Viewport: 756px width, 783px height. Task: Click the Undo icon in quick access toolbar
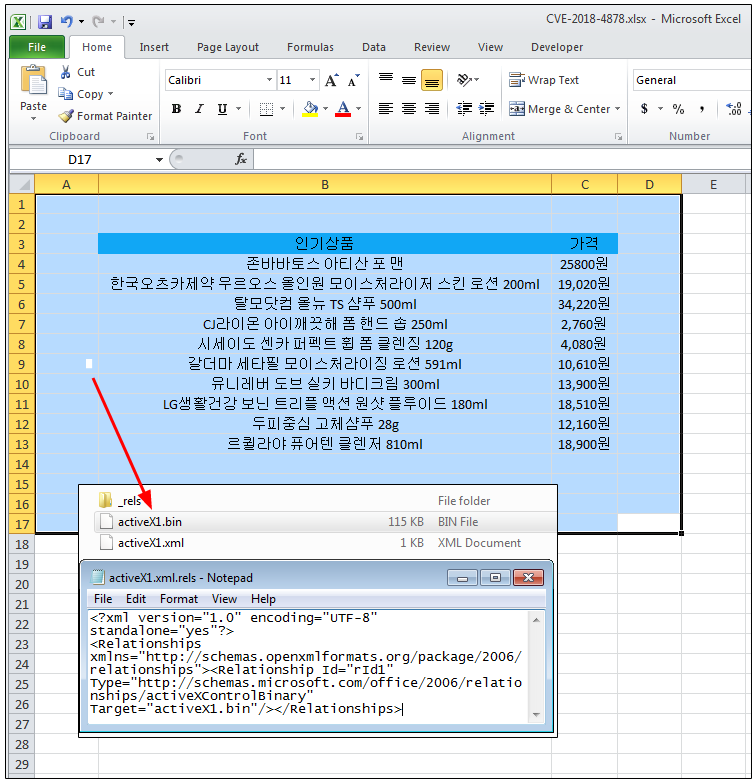point(67,21)
